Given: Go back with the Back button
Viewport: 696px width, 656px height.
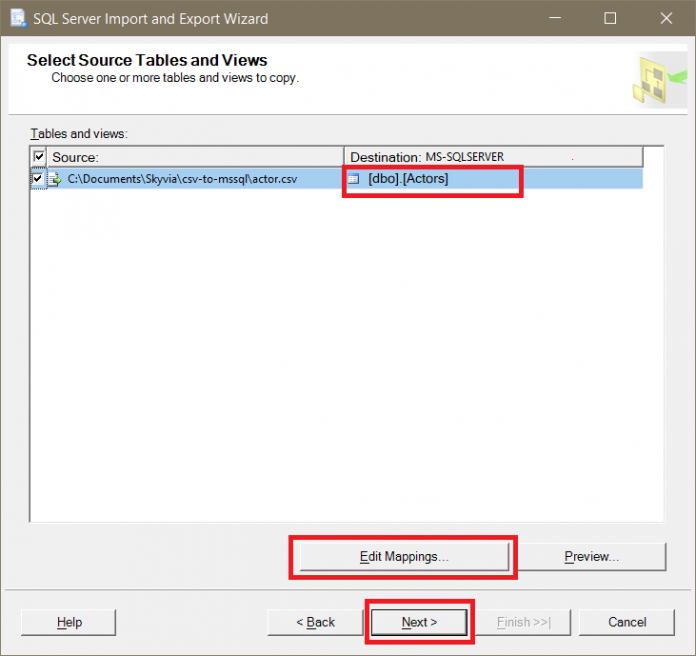Looking at the screenshot, I should (x=315, y=622).
